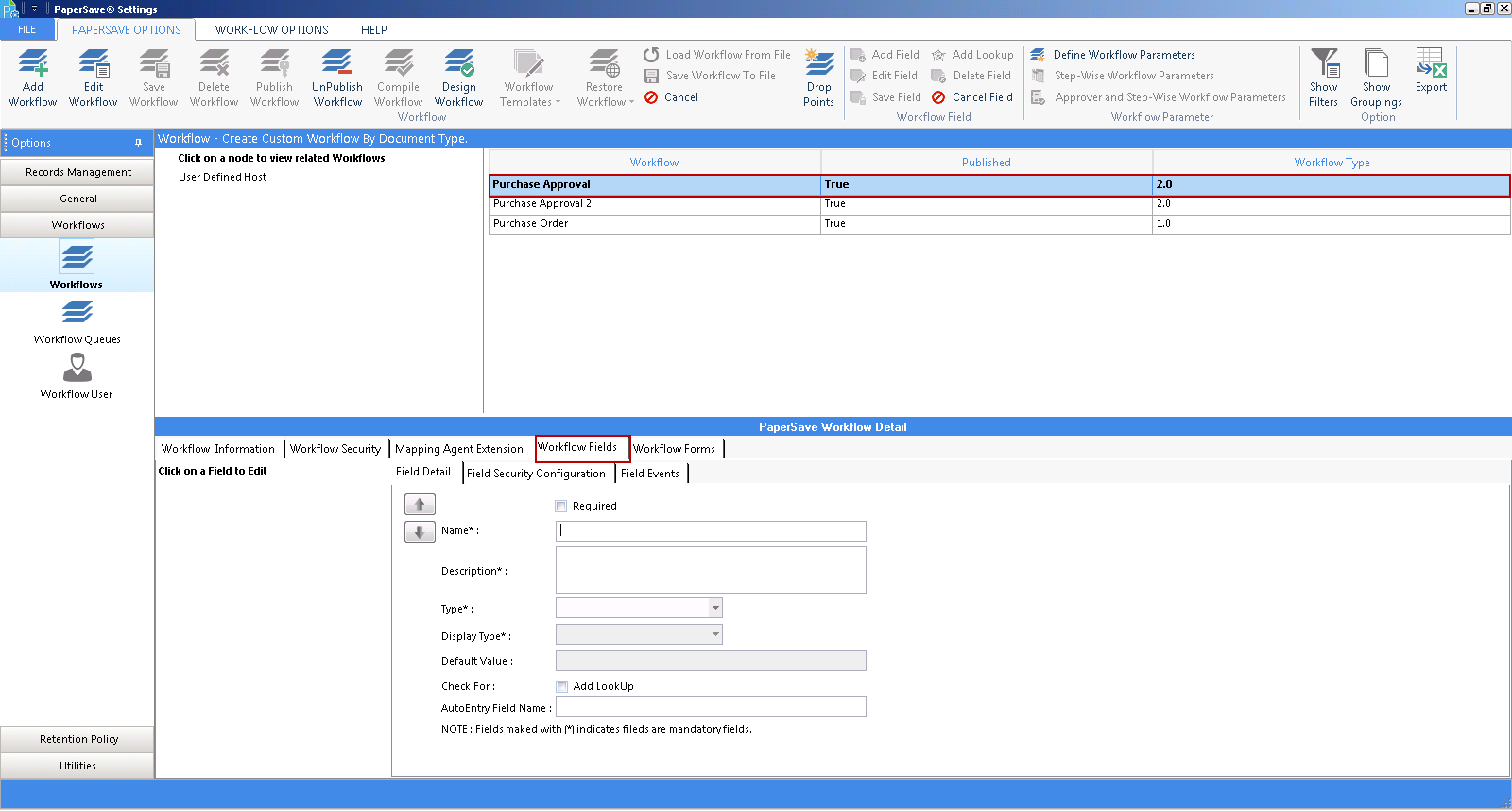The width and height of the screenshot is (1512, 812).
Task: Open the Workflow Forms tab
Action: pyautogui.click(x=675, y=449)
